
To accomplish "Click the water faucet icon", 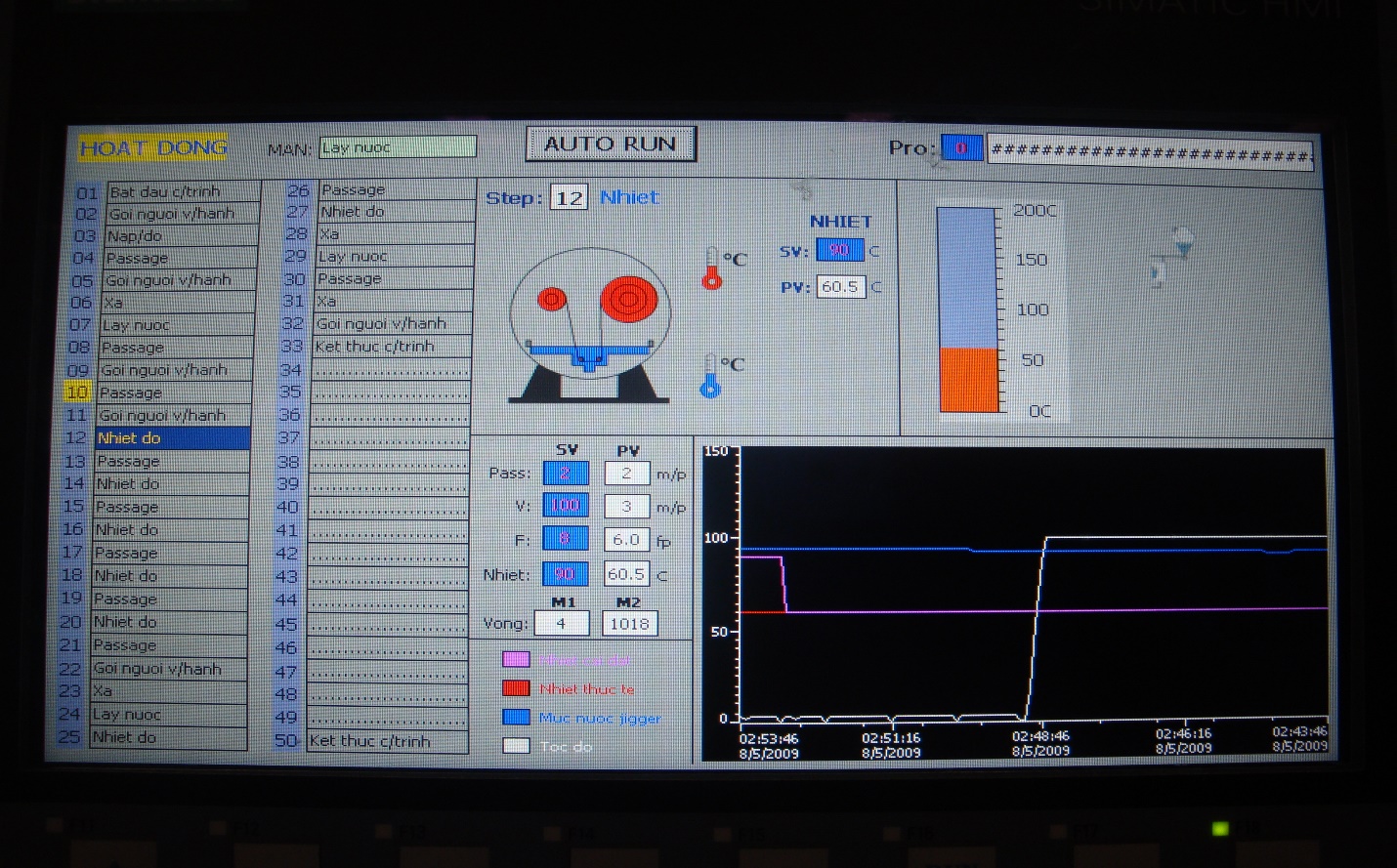I will pyautogui.click(x=1171, y=256).
